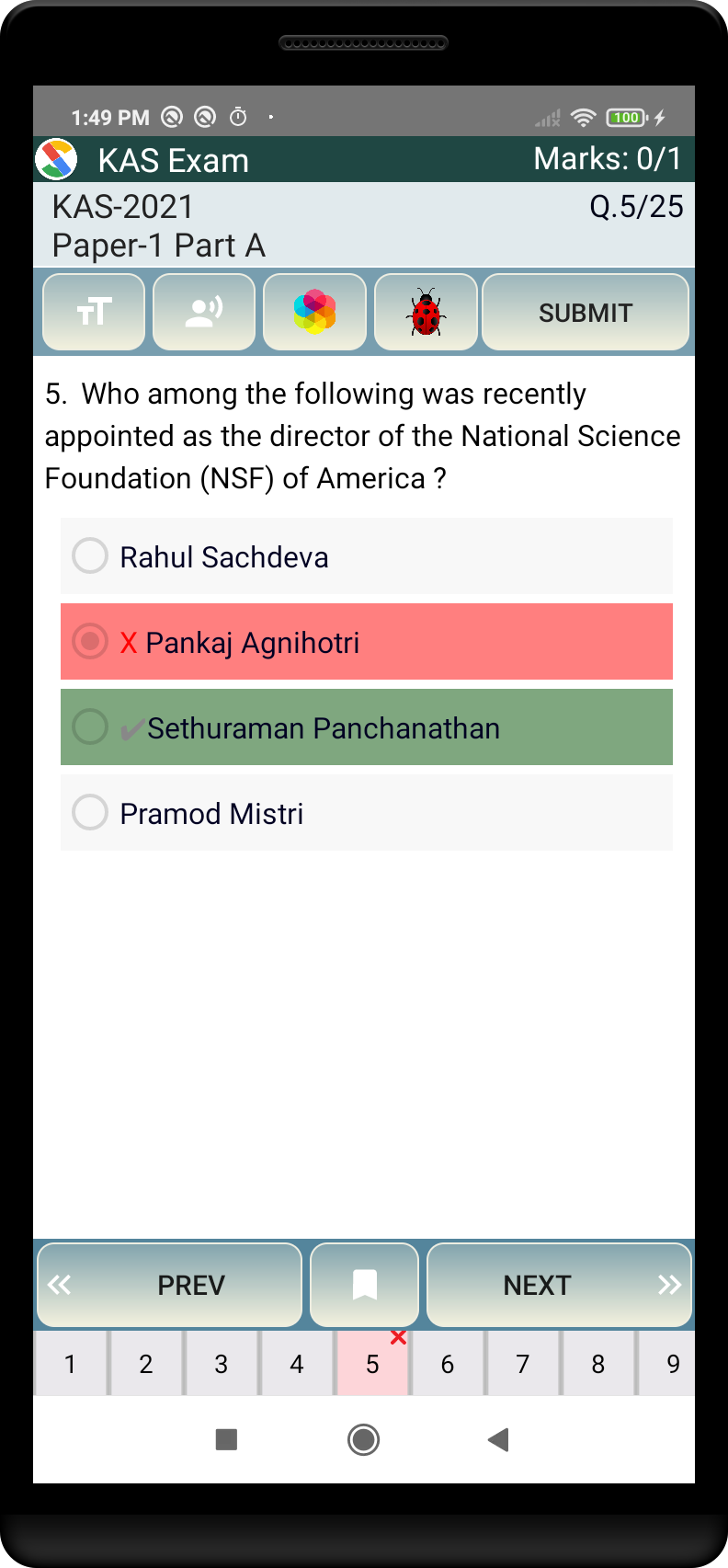
Task: Choose the Sethuraman Panchanathan radio option
Action: tap(90, 727)
